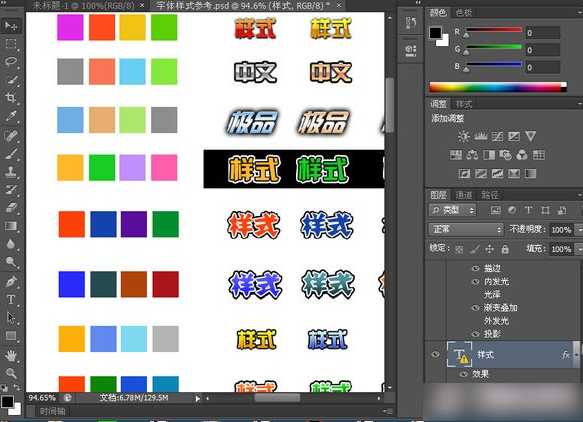Toggle visibility of 描边 effect

tap(476, 268)
